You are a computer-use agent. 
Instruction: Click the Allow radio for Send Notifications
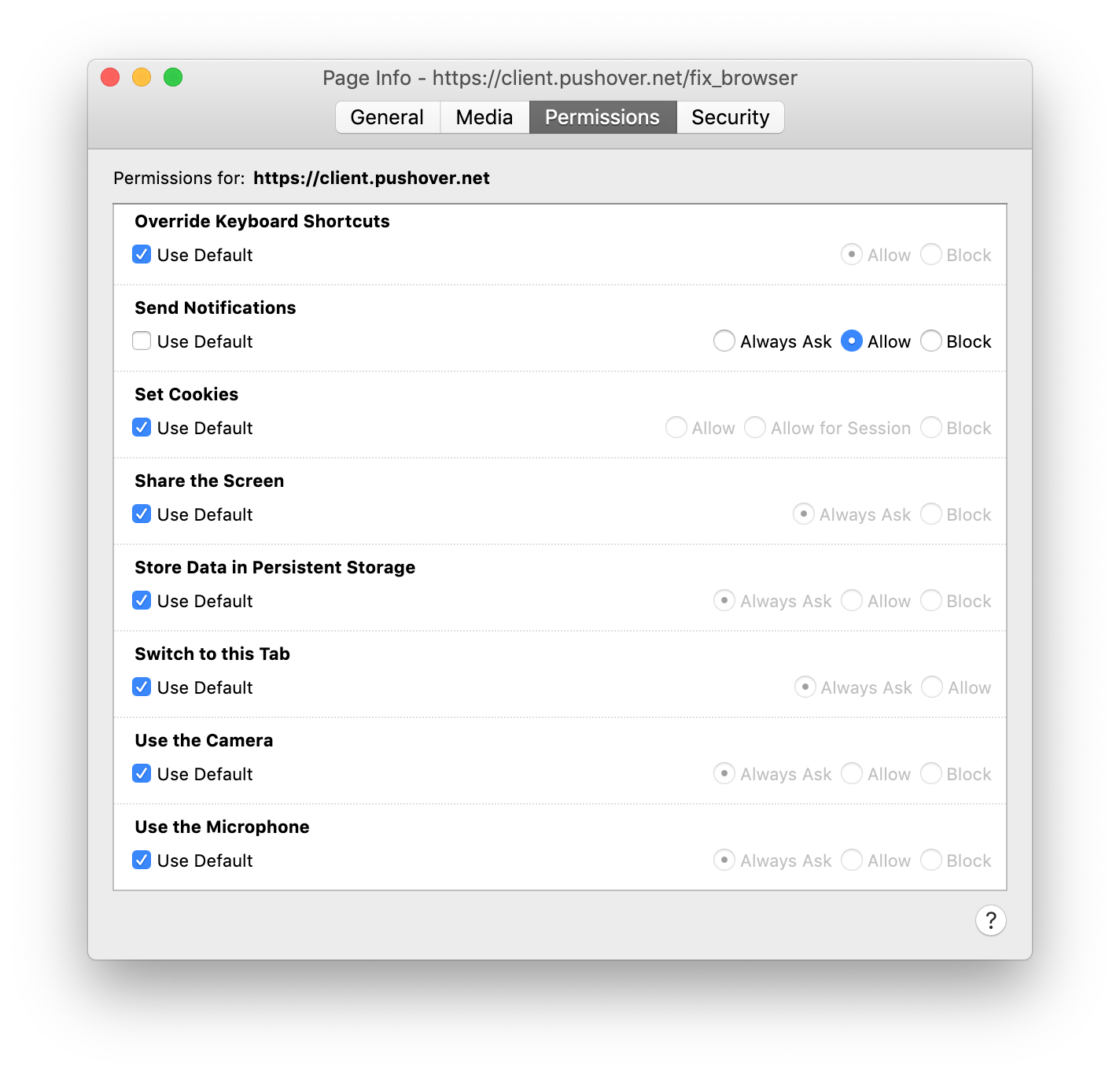click(x=852, y=341)
